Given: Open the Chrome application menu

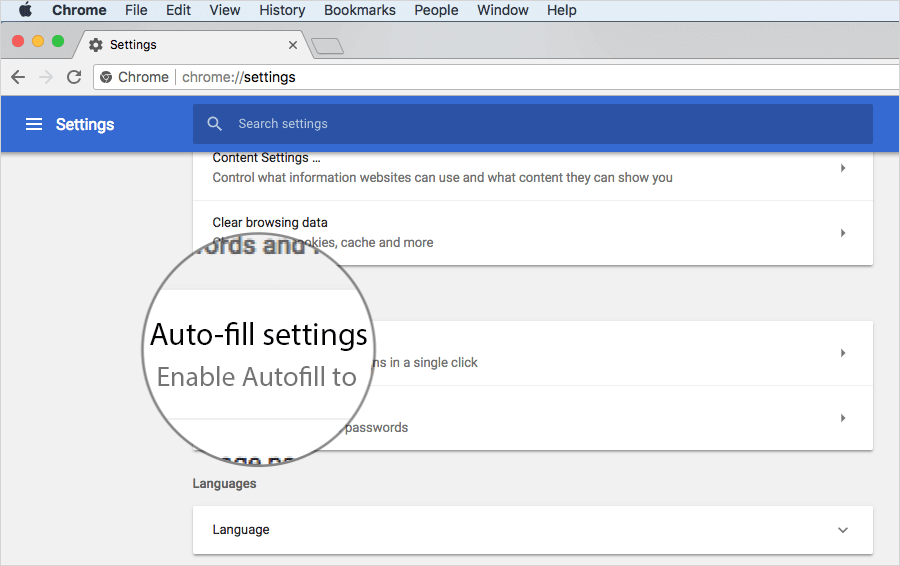Looking at the screenshot, I should point(79,10).
